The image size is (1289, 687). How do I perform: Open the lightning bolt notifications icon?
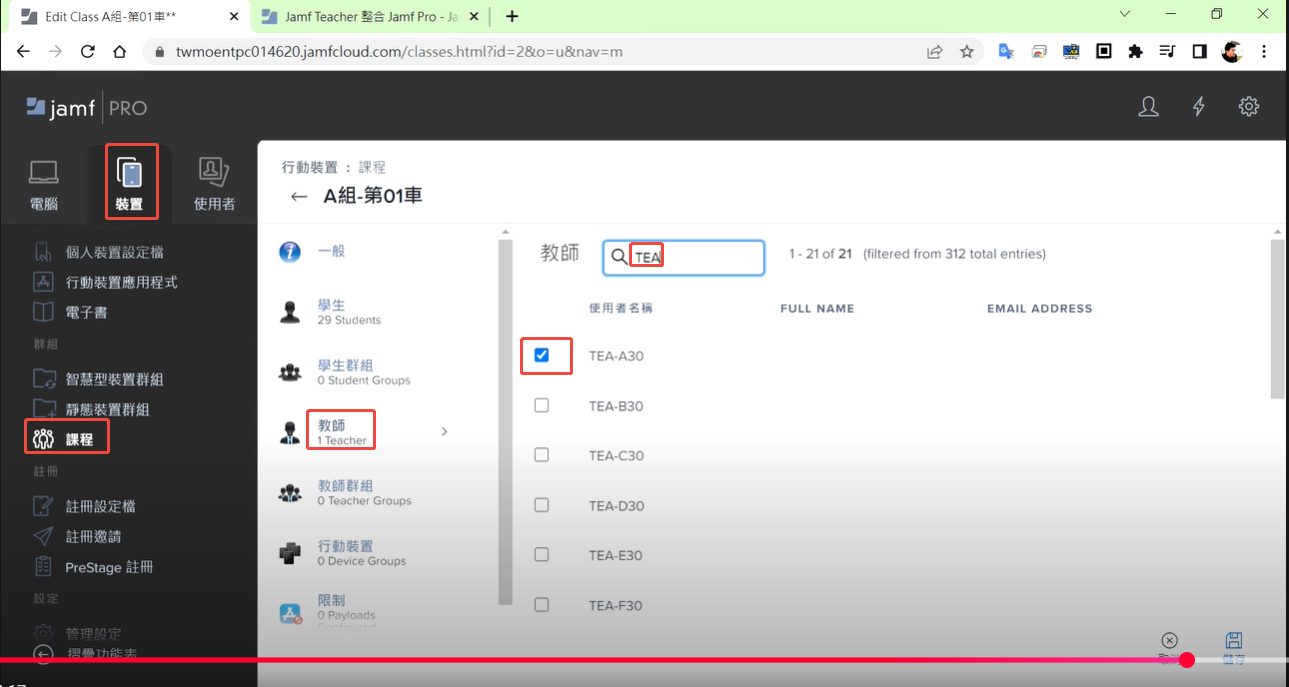click(1199, 107)
